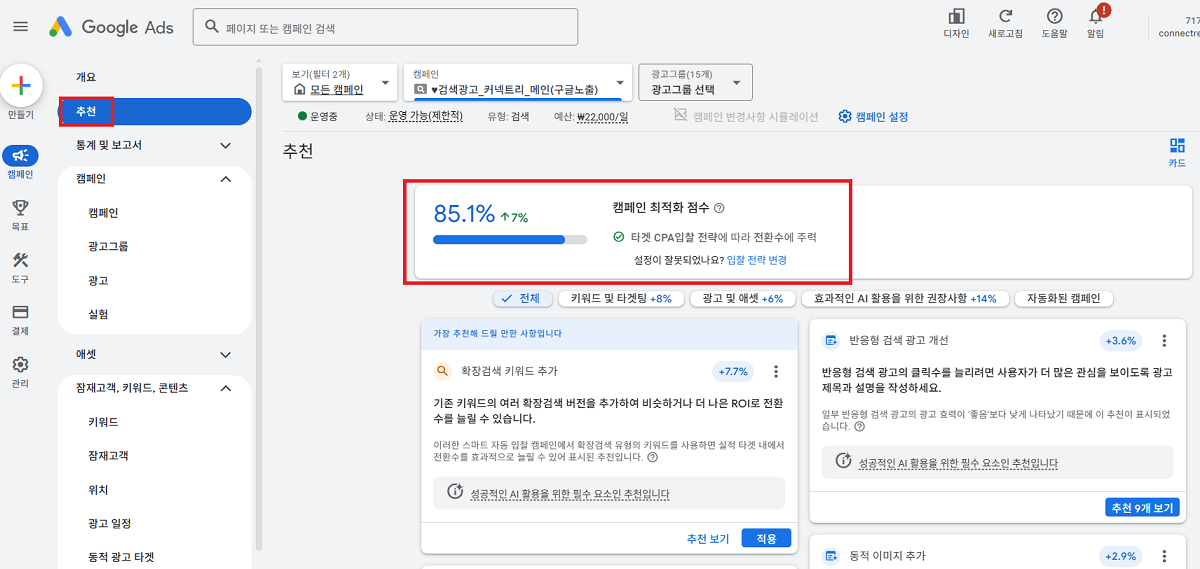Click the 적용 apply button
Image resolution: width=1200 pixels, height=569 pixels.
coord(766,538)
